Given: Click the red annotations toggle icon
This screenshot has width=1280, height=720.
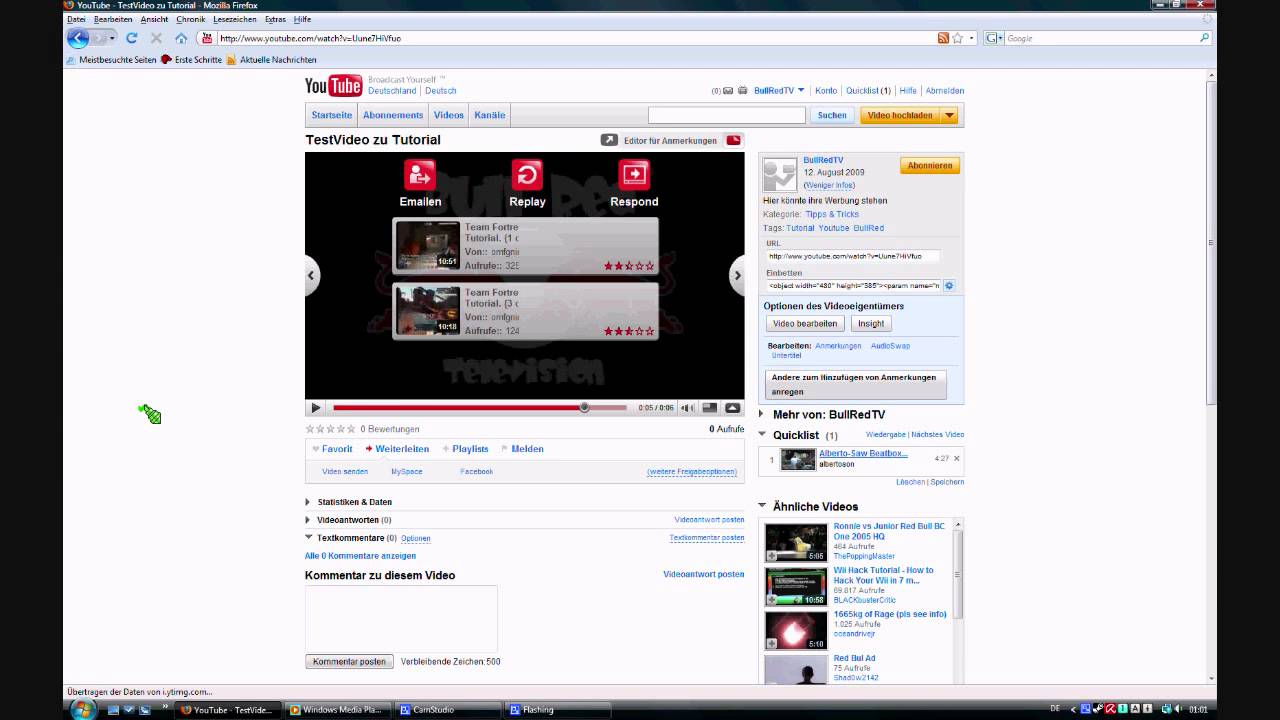Looking at the screenshot, I should pos(734,140).
